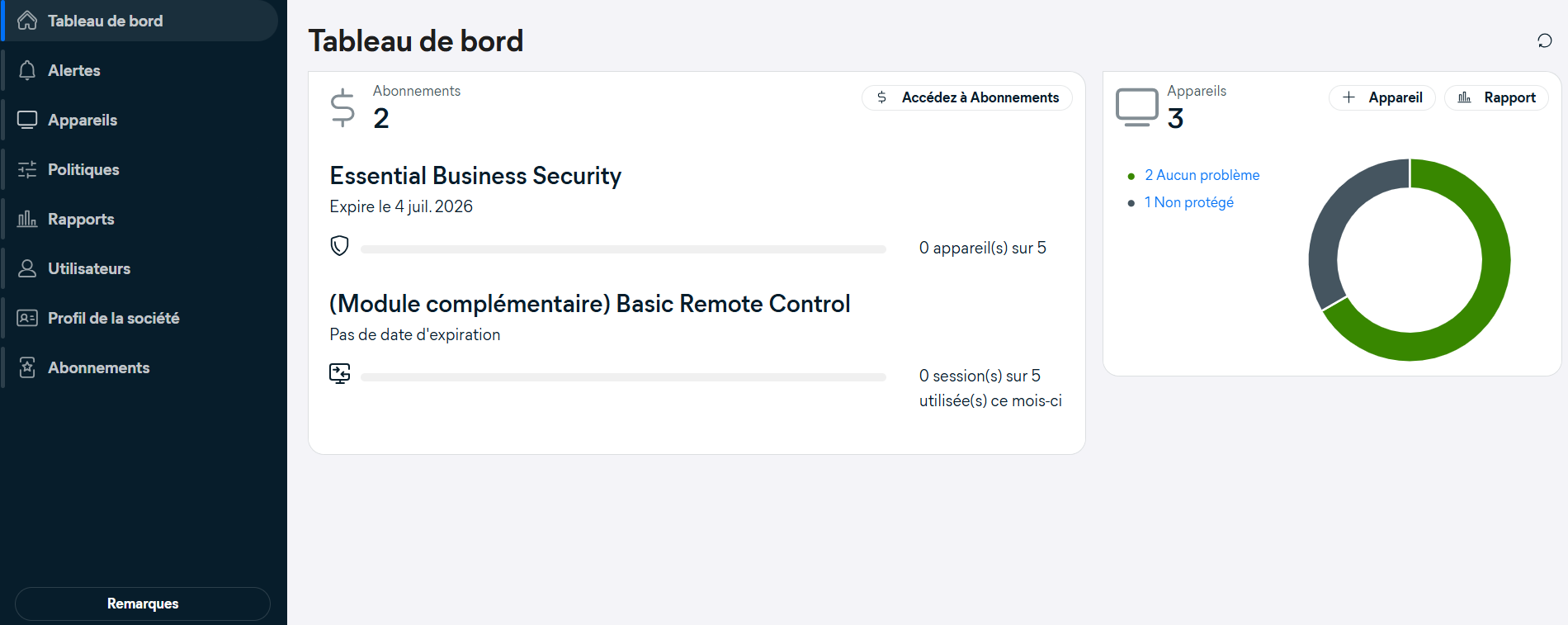Open the "2 Aucun problème" link
The image size is (1568, 625).
[1202, 175]
